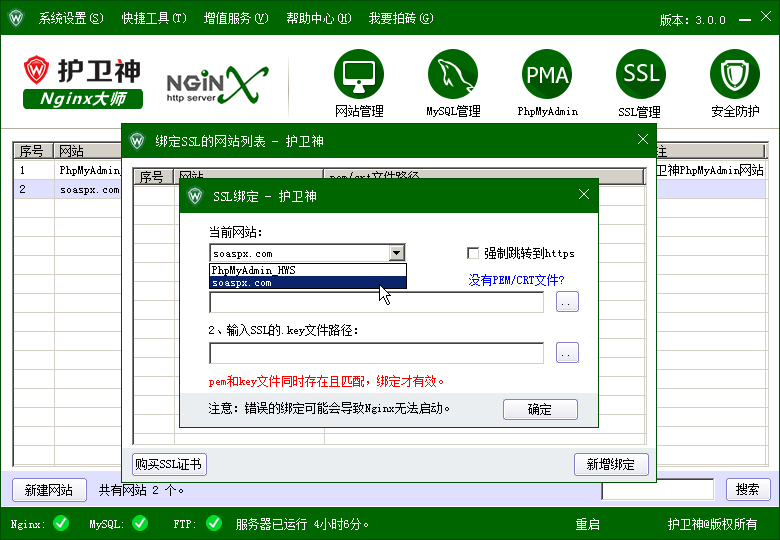
Task: Click the 新增绑定 button
Action: pyautogui.click(x=611, y=464)
